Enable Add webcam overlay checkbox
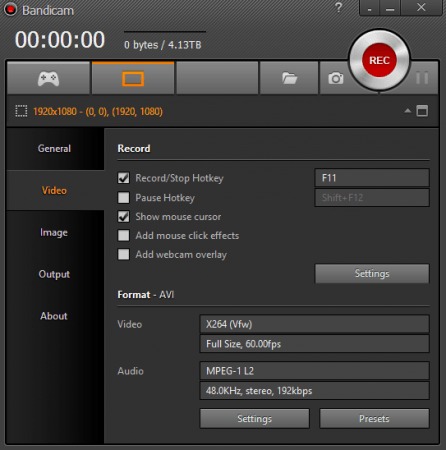 [124, 254]
